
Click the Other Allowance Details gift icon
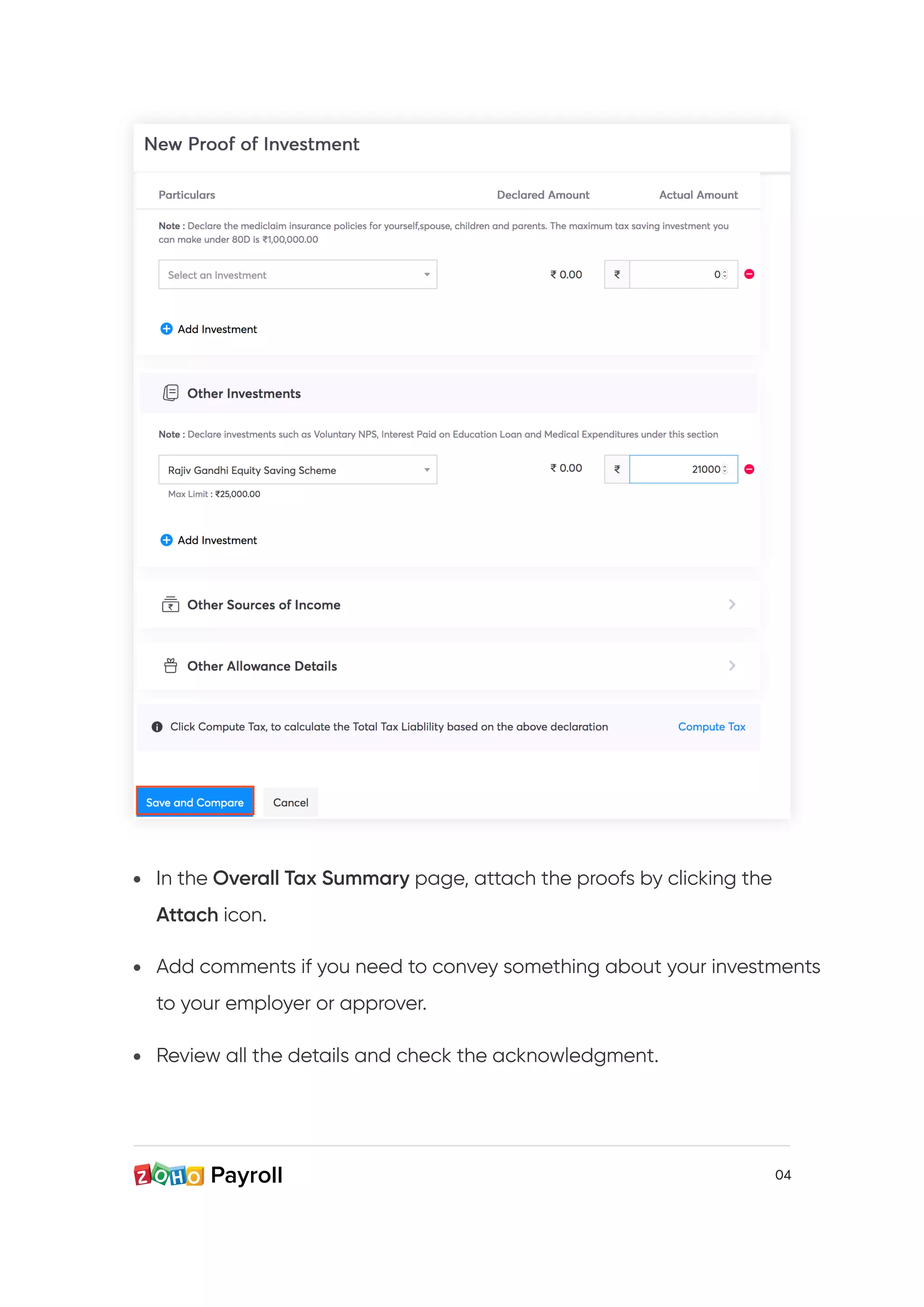[x=171, y=665]
